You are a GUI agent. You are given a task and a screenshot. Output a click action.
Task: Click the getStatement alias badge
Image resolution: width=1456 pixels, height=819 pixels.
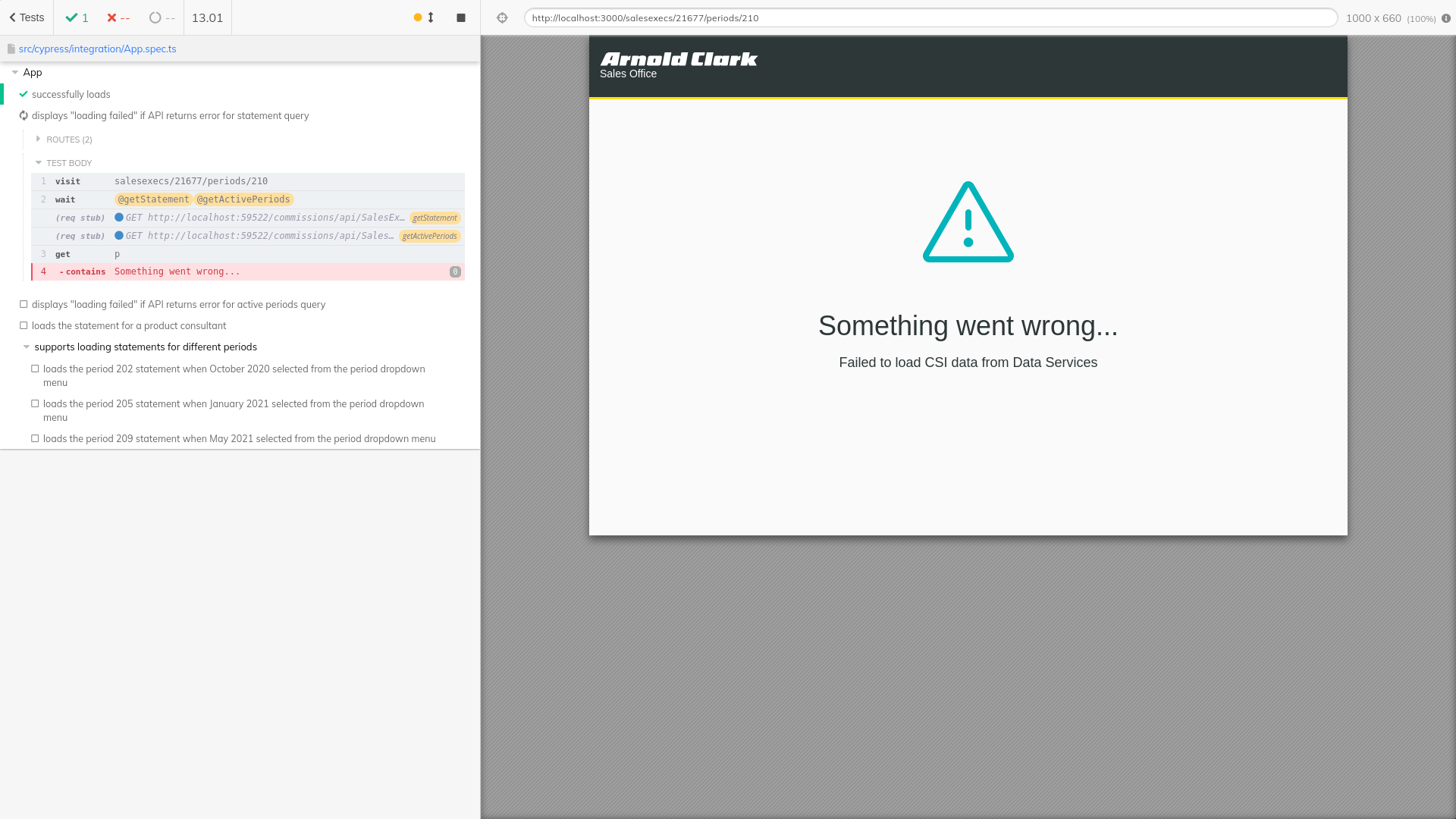click(435, 218)
